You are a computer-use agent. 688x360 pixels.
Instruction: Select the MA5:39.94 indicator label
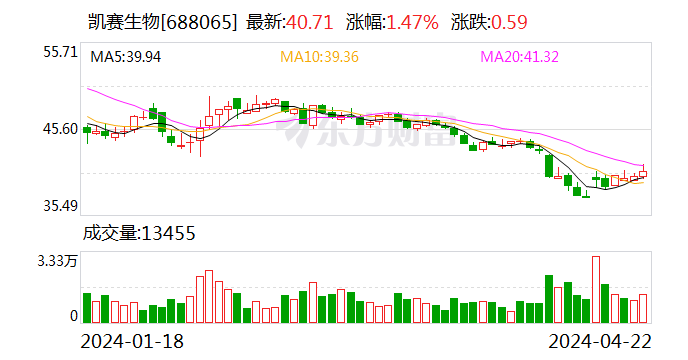click(125, 57)
